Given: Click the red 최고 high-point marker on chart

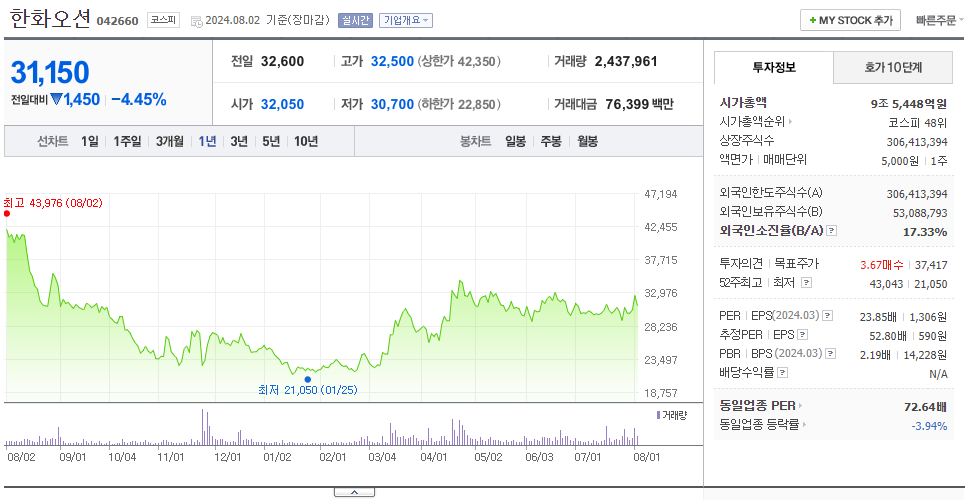Looking at the screenshot, I should click(x=7, y=214).
